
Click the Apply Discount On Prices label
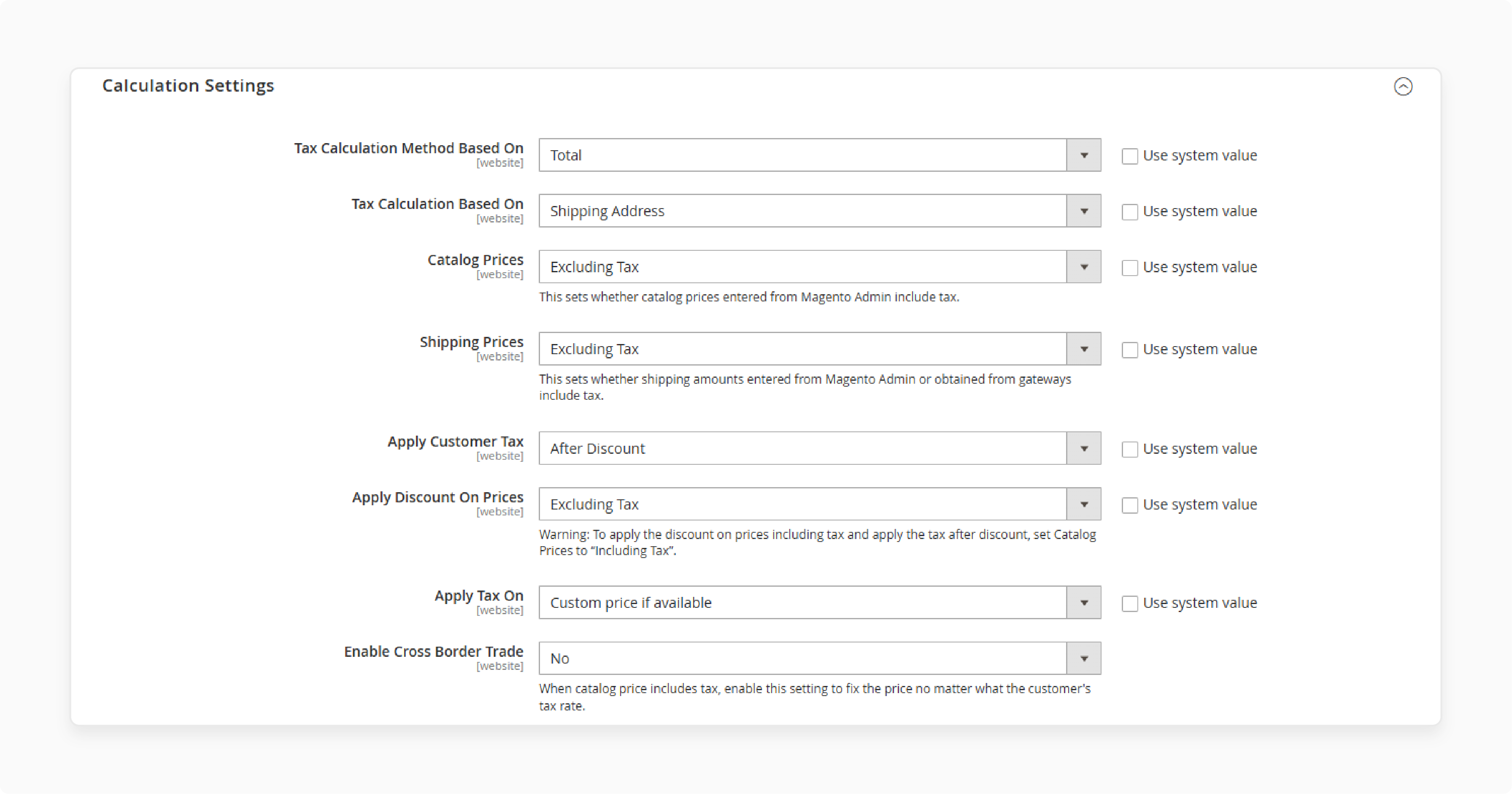click(438, 497)
